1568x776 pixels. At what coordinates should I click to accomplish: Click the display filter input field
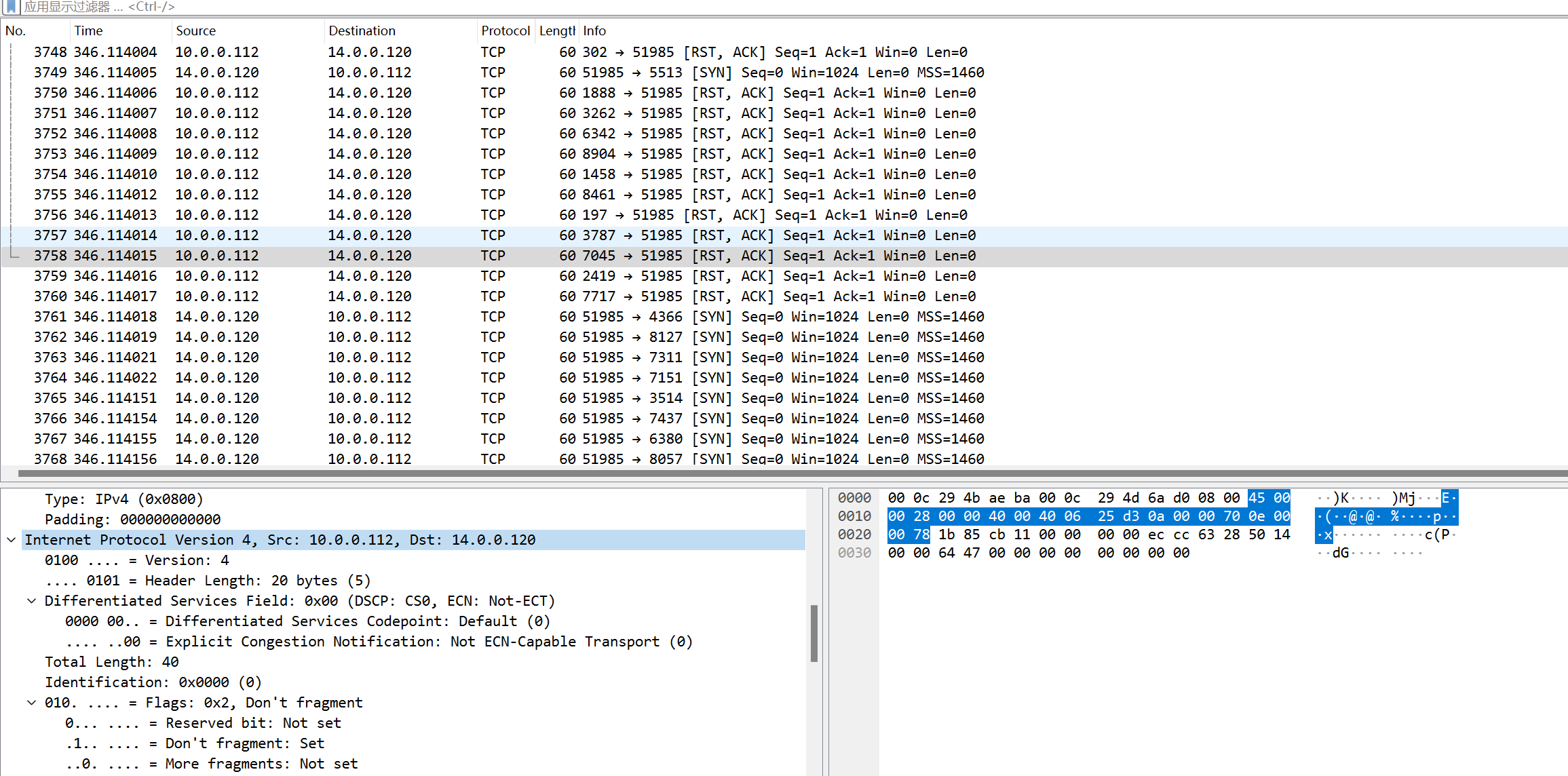click(407, 7)
